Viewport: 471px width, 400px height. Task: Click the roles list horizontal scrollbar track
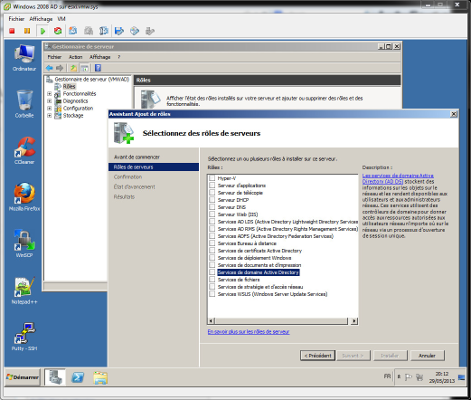click(x=281, y=321)
